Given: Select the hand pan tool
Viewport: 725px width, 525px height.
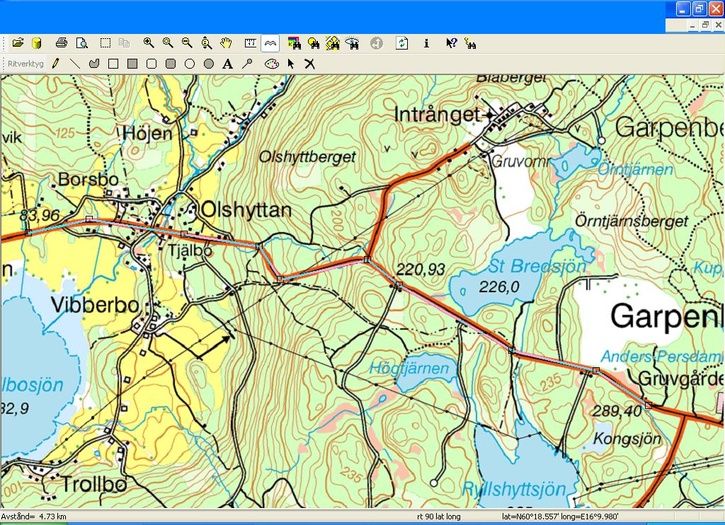Looking at the screenshot, I should tap(226, 43).
